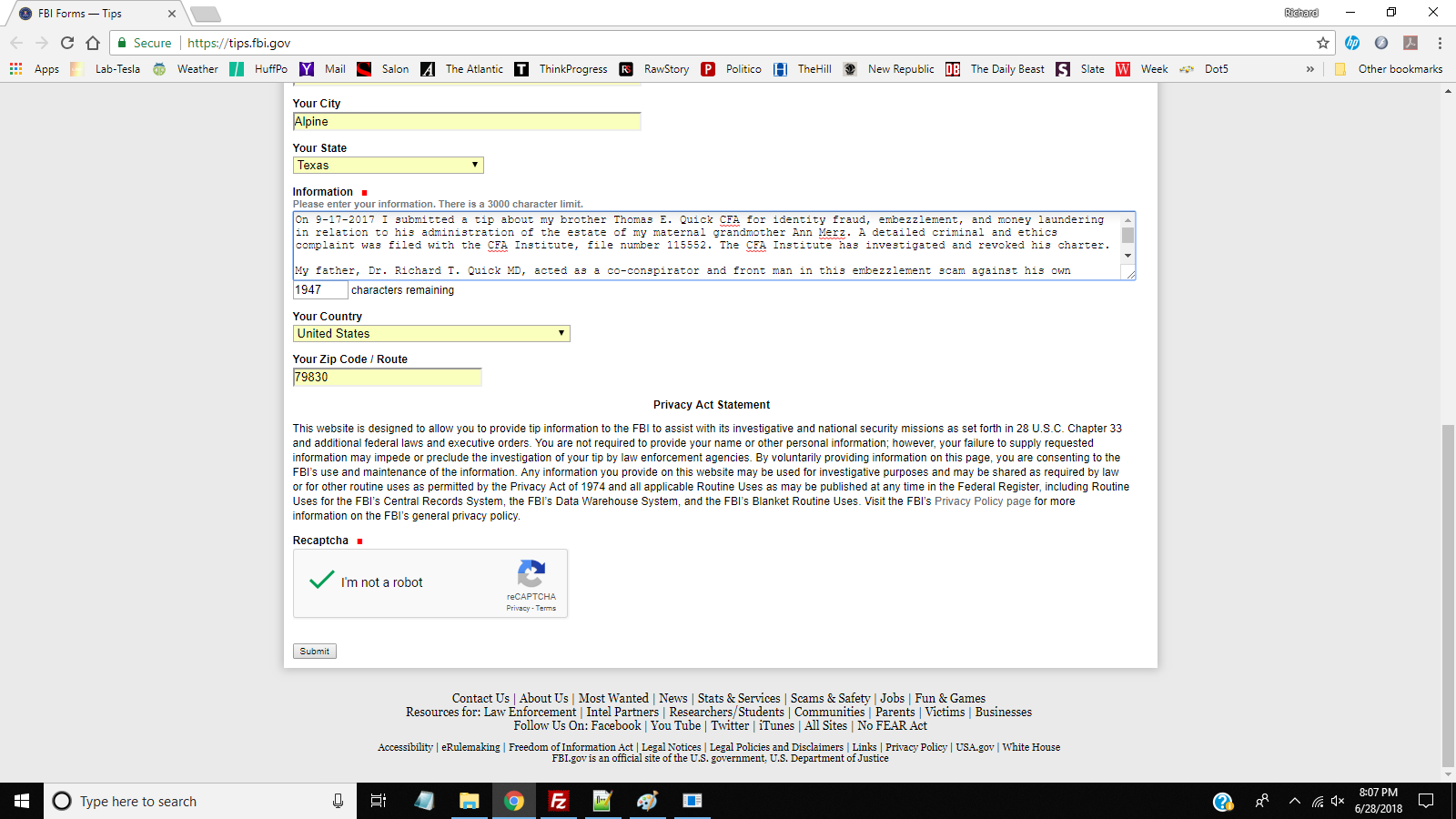Screen dimensions: 1456x819
Task: Click in the Zip Code field
Action: [387, 377]
